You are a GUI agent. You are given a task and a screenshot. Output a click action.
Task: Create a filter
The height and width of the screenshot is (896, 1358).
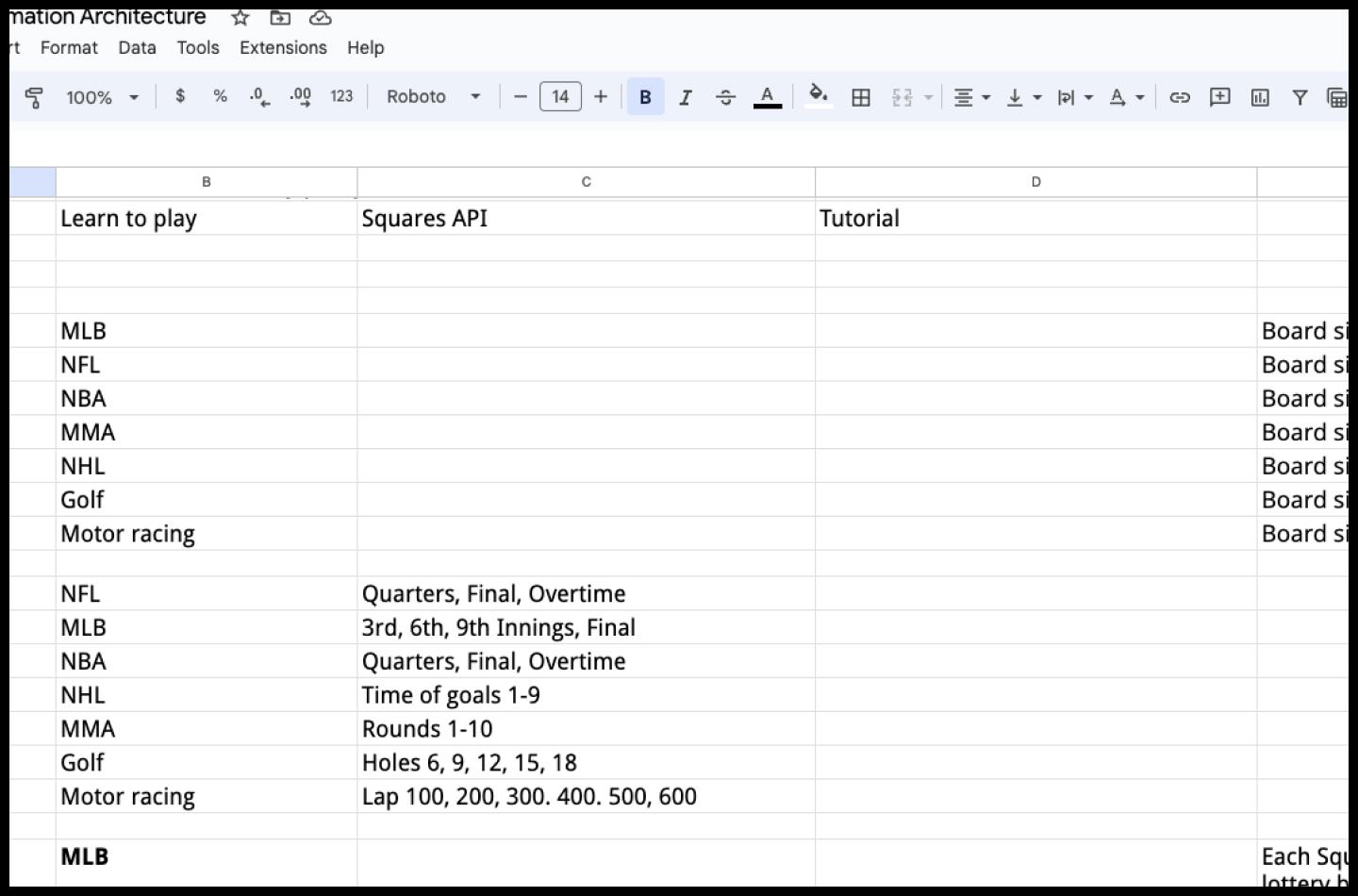(1300, 97)
